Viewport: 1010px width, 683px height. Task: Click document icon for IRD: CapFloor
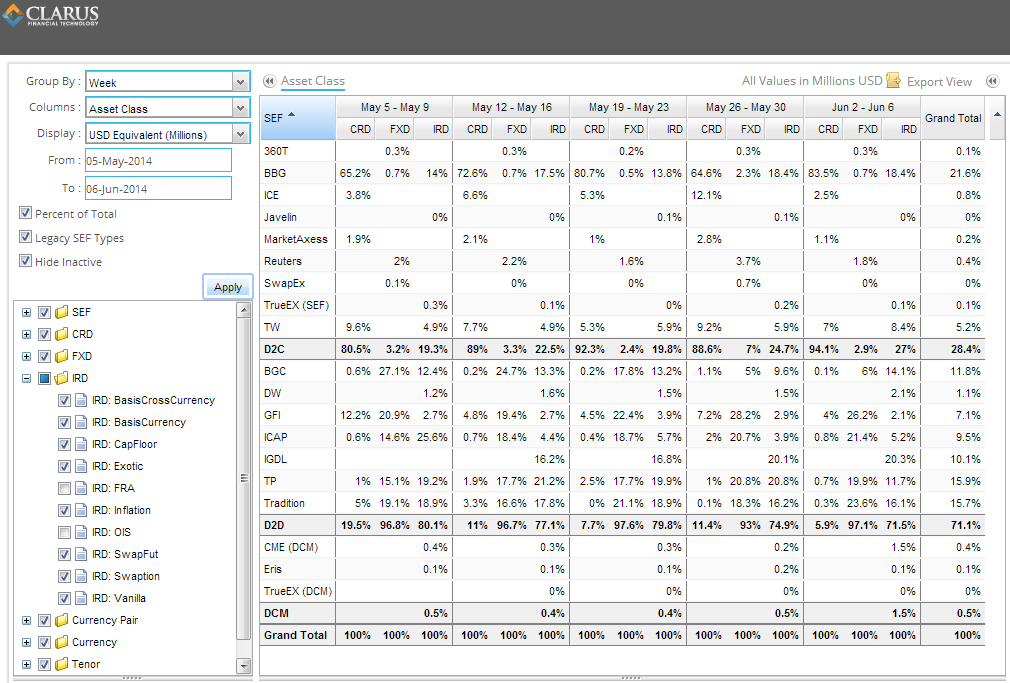click(81, 444)
